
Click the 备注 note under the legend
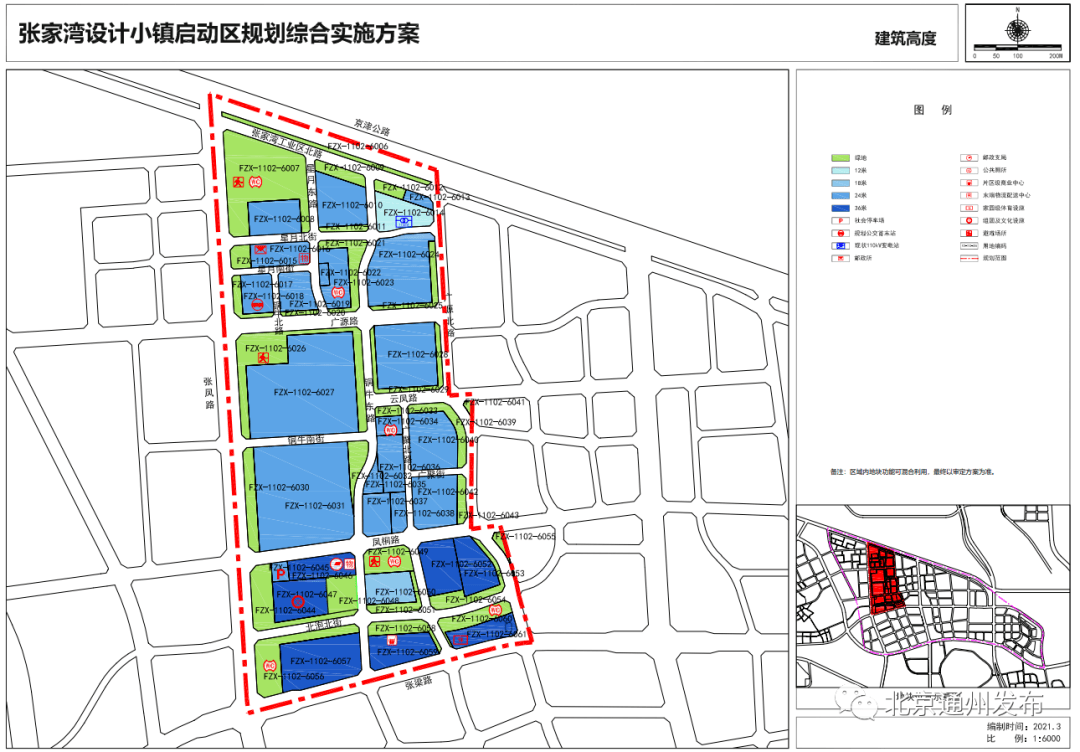pyautogui.click(x=912, y=472)
